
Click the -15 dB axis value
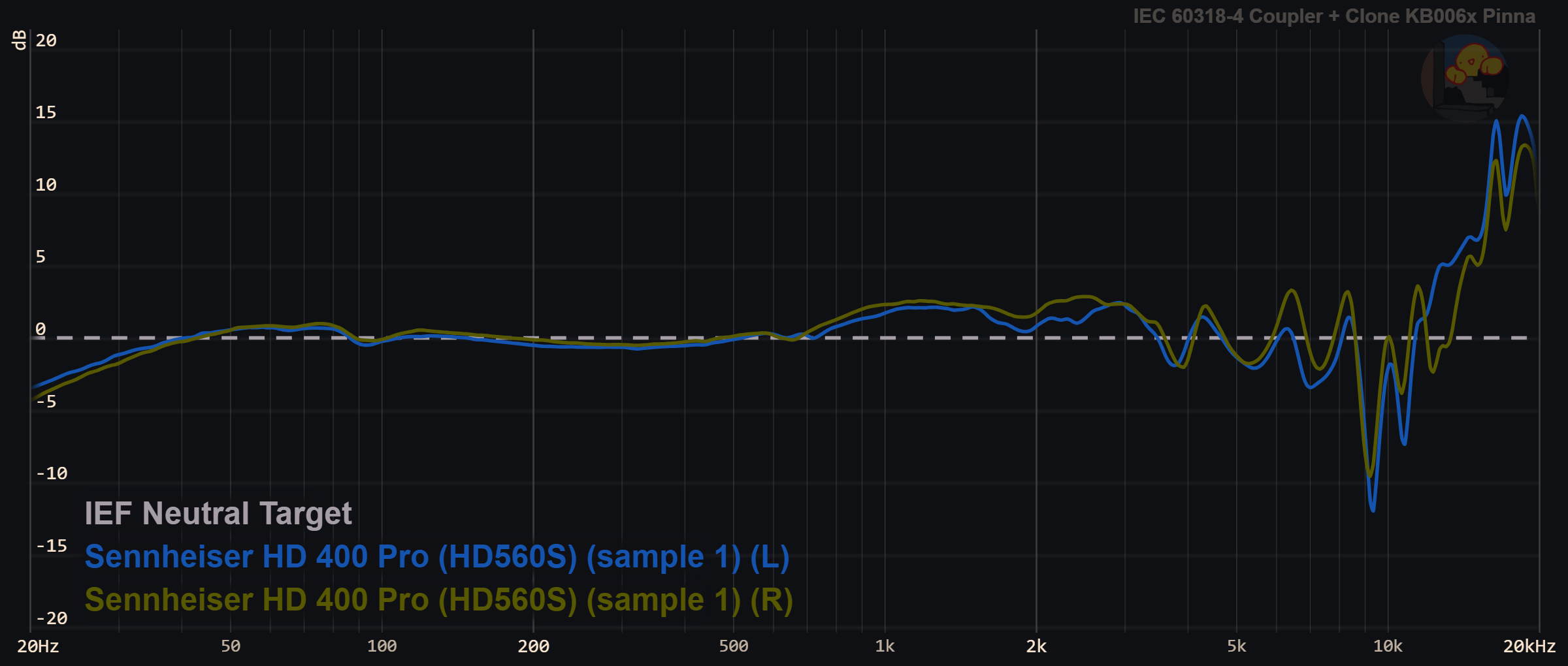click(52, 547)
